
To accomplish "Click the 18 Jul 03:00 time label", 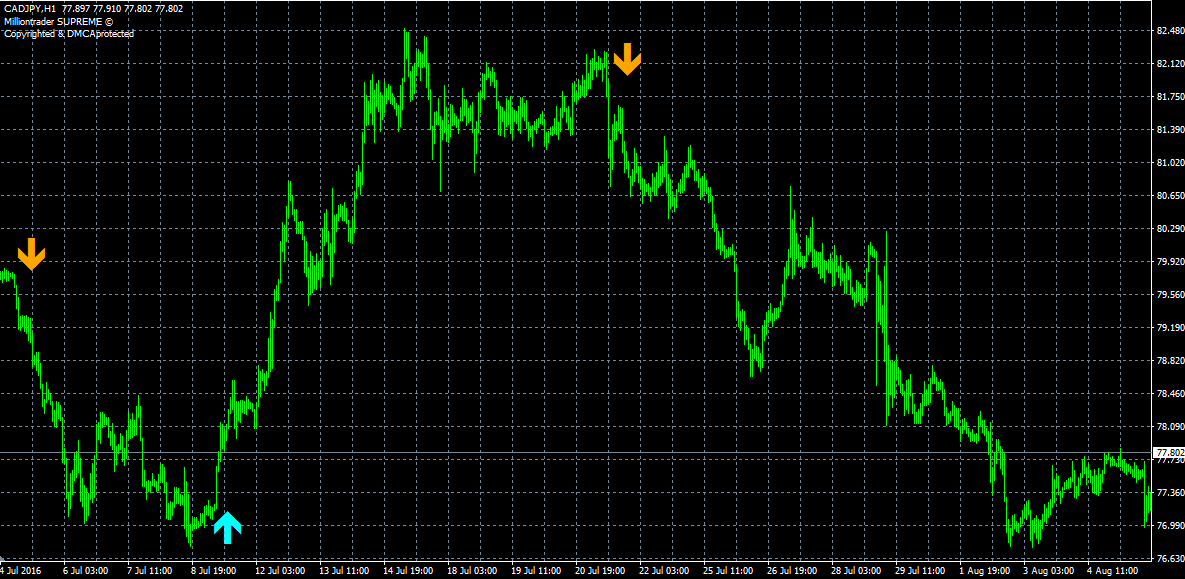I will tap(473, 571).
